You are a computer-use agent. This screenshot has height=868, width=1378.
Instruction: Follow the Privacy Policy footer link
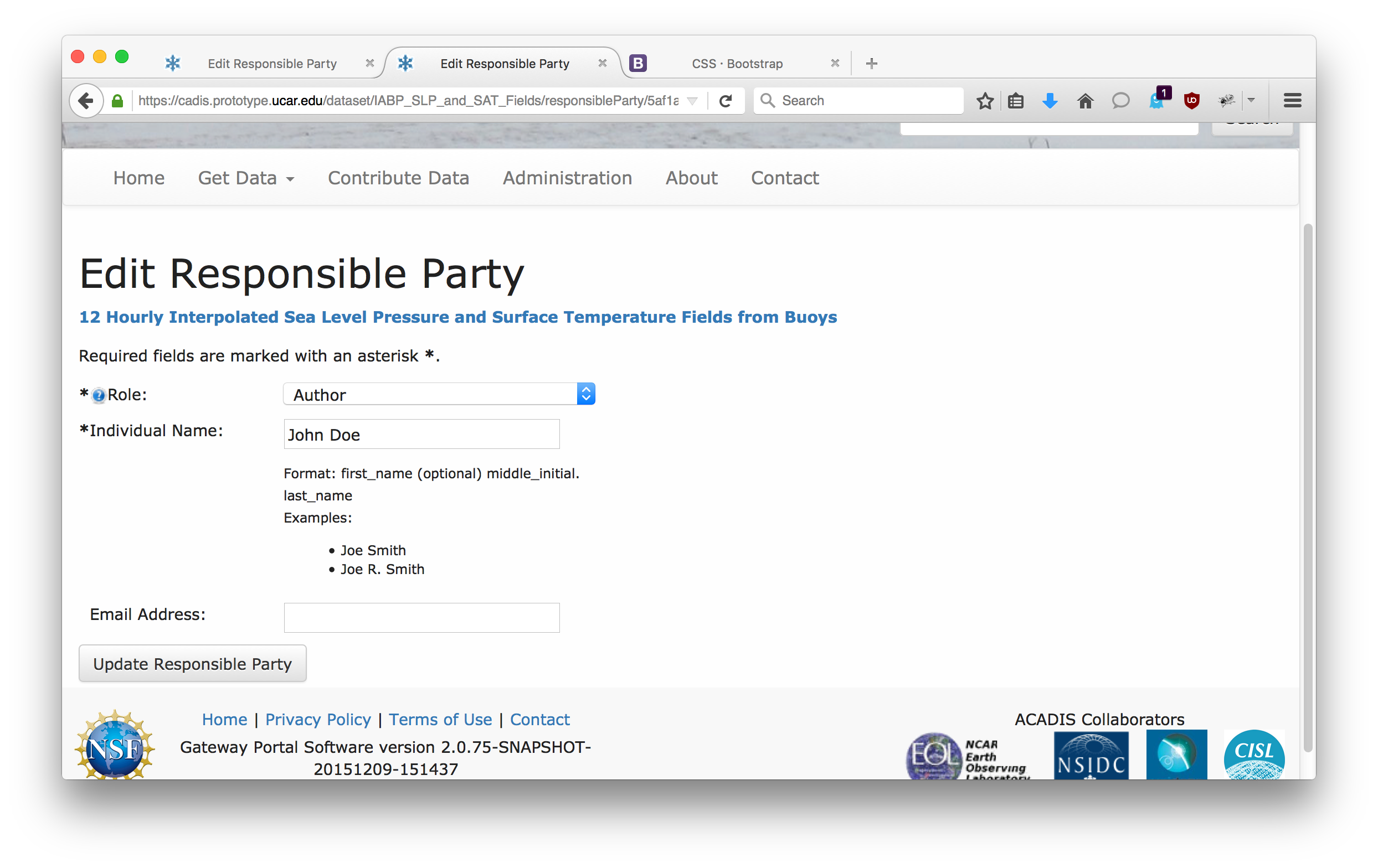(317, 719)
